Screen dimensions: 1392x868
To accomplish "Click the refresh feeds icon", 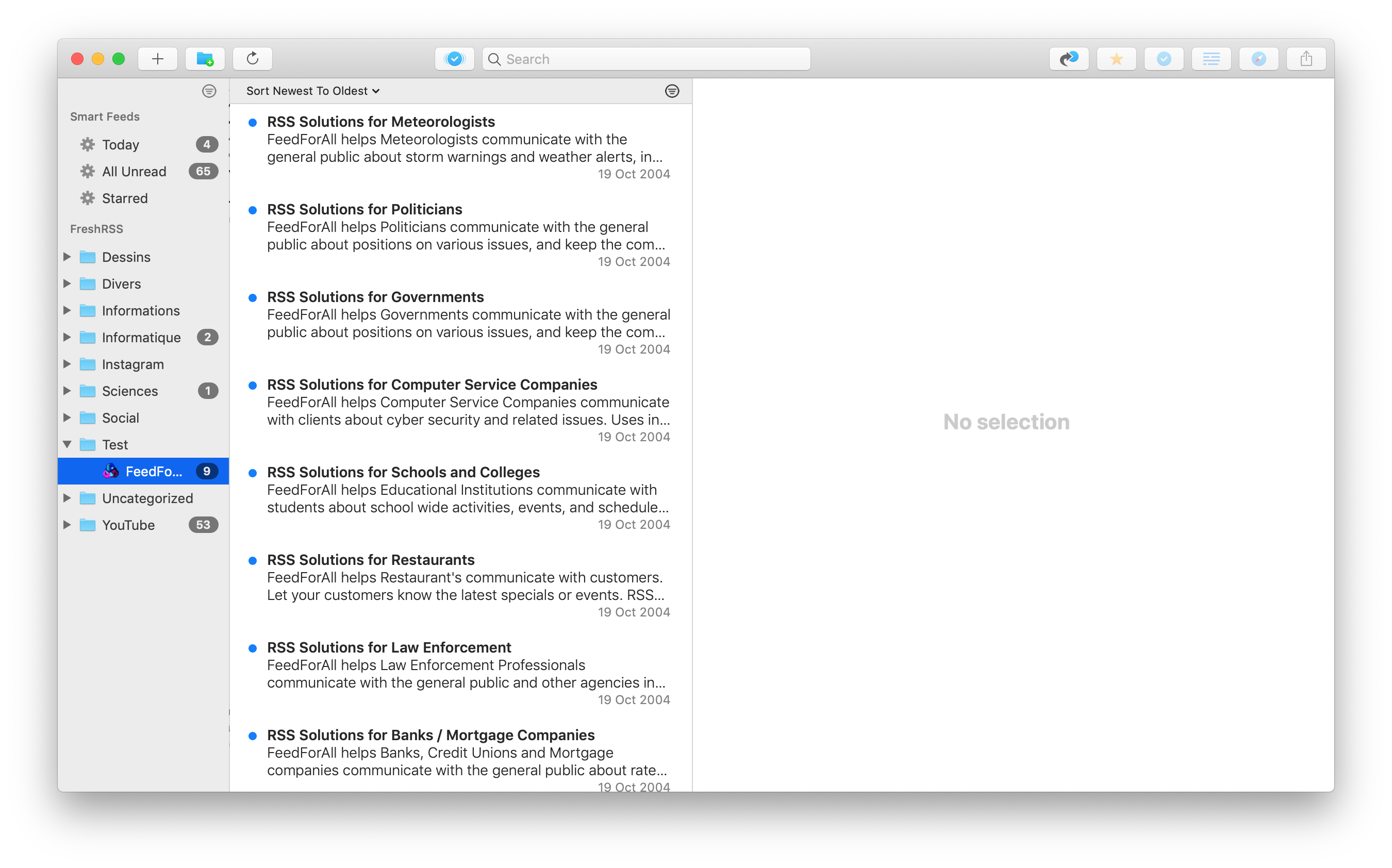I will click(x=253, y=59).
